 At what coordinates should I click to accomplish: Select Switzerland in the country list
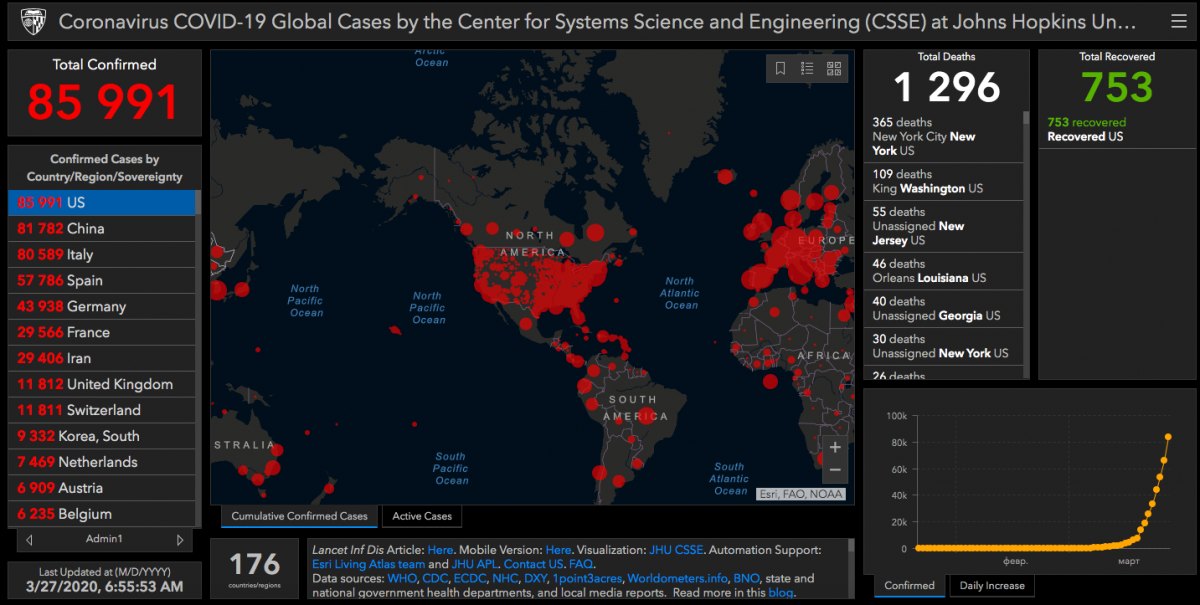[x=101, y=410]
